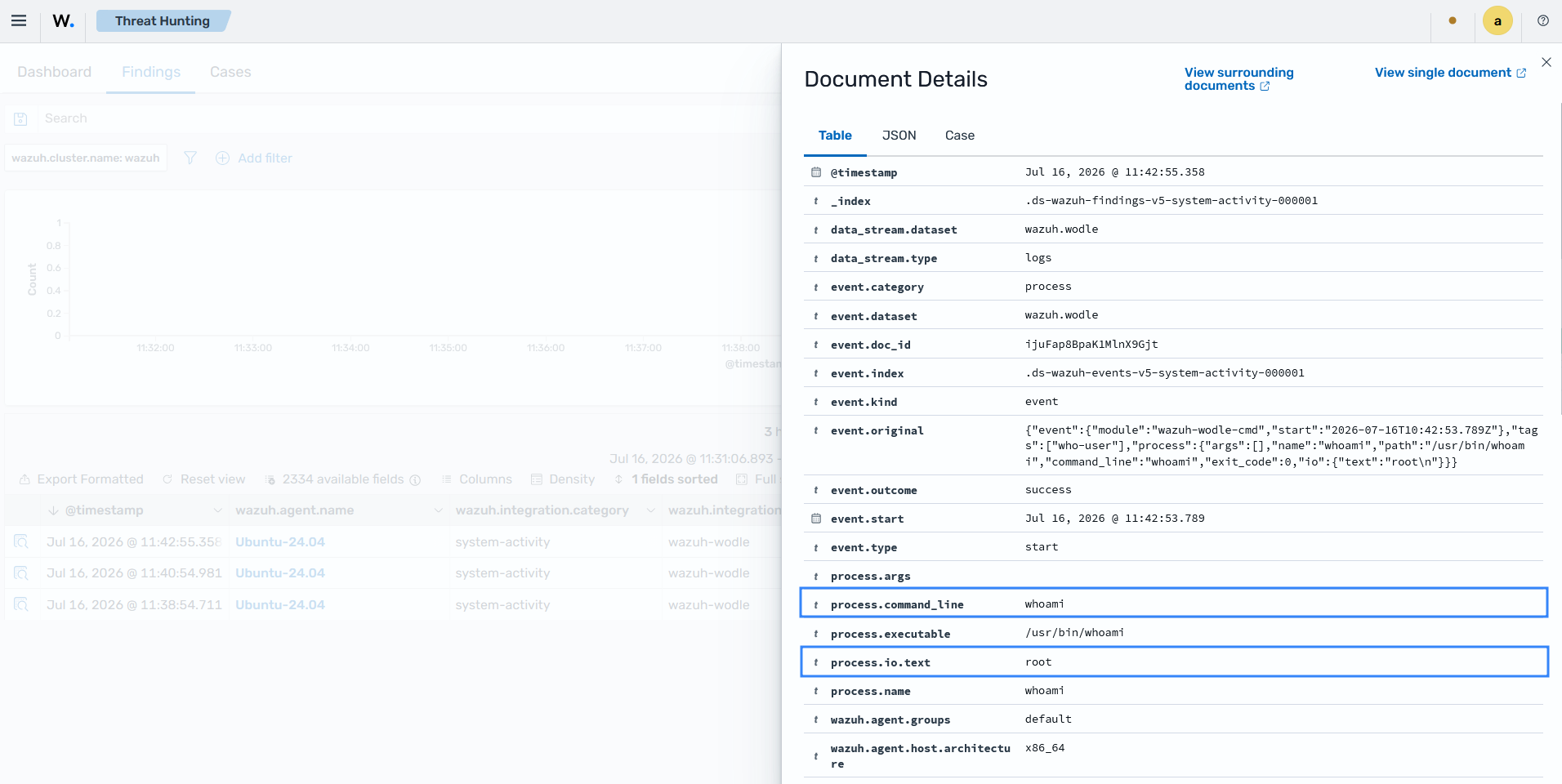This screenshot has width=1562, height=784.
Task: Select the process.args field name
Action: [x=870, y=577]
